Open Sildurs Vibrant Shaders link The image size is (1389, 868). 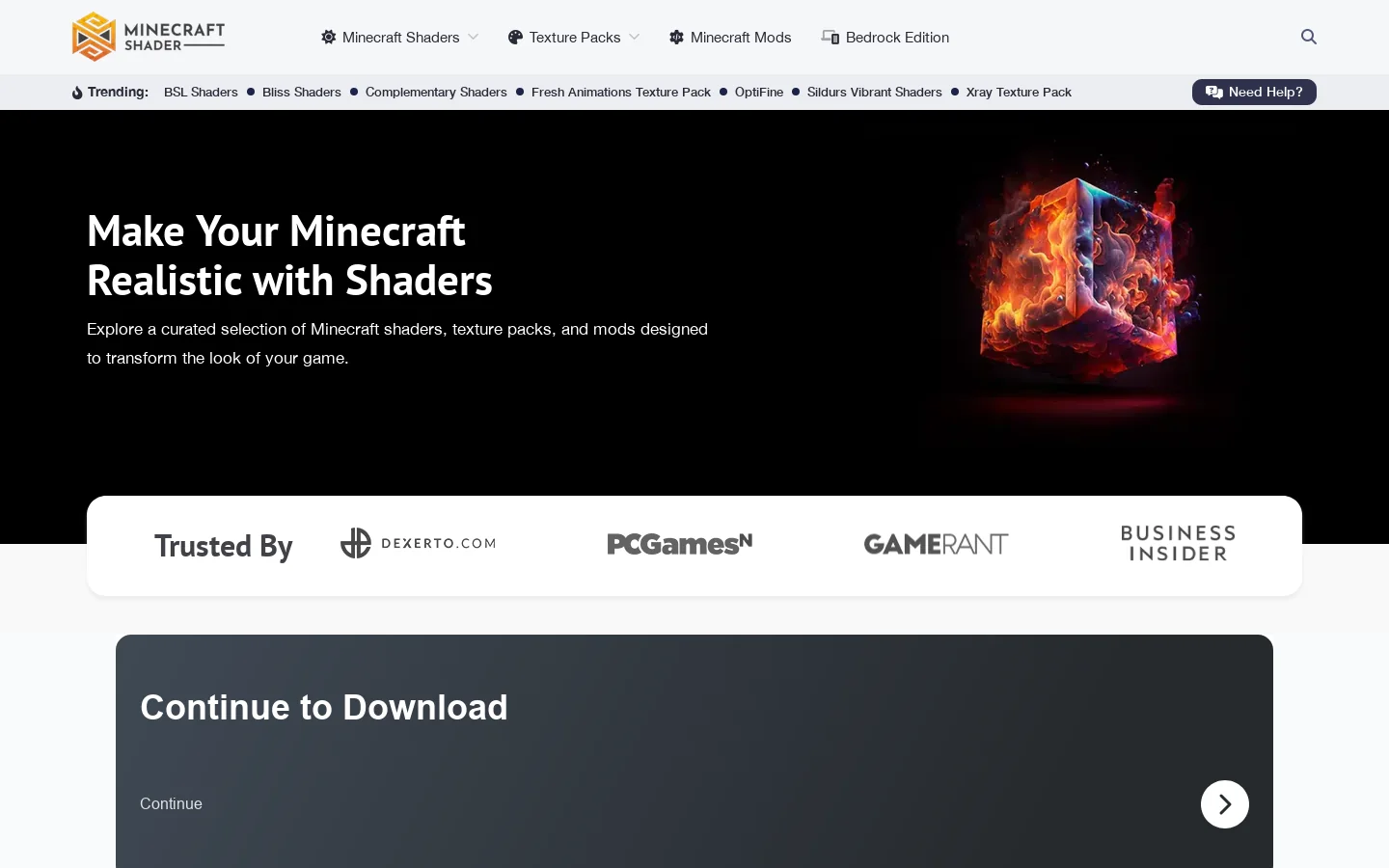875,92
